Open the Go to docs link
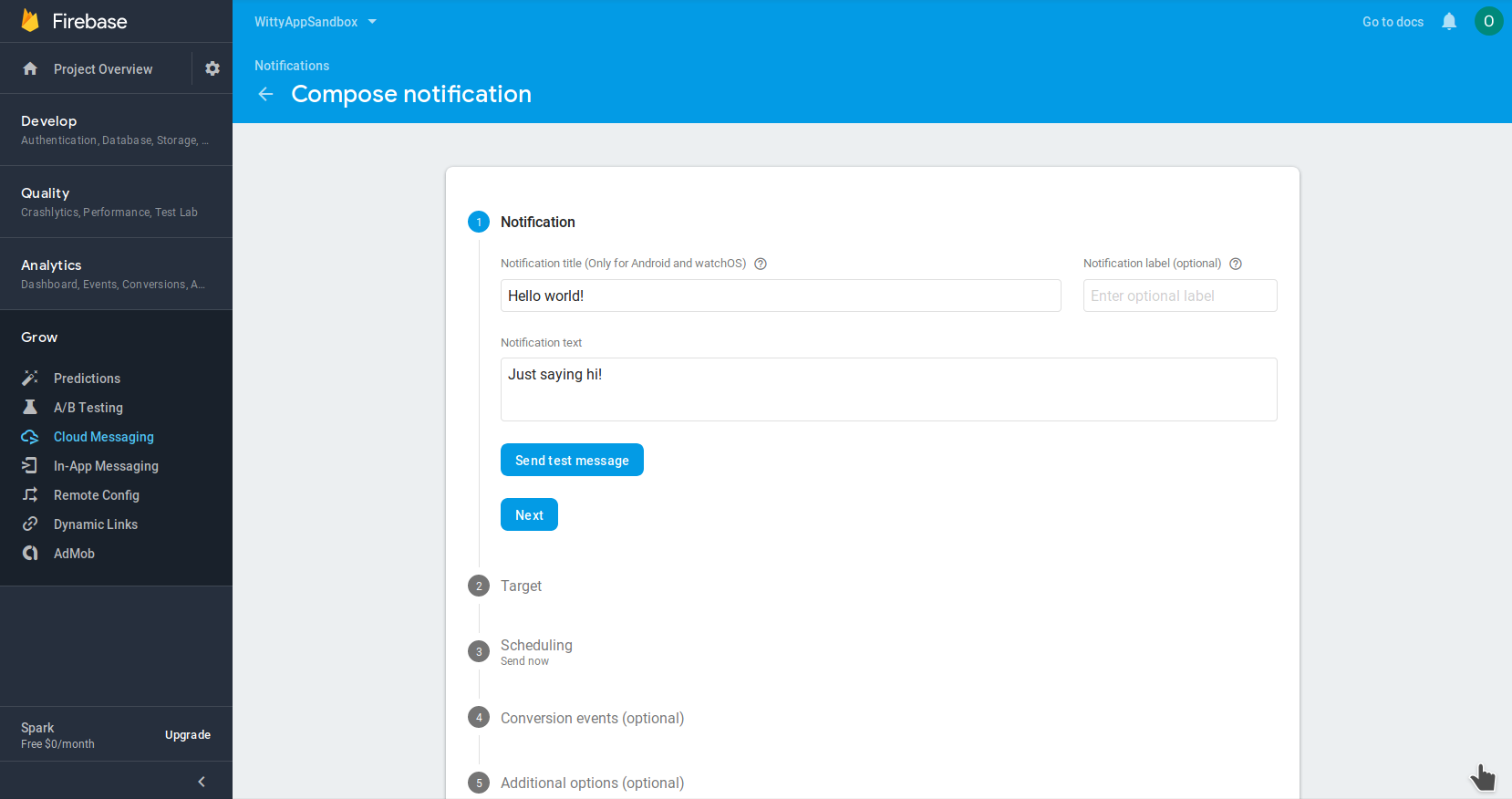This screenshot has width=1512, height=799. (1393, 22)
